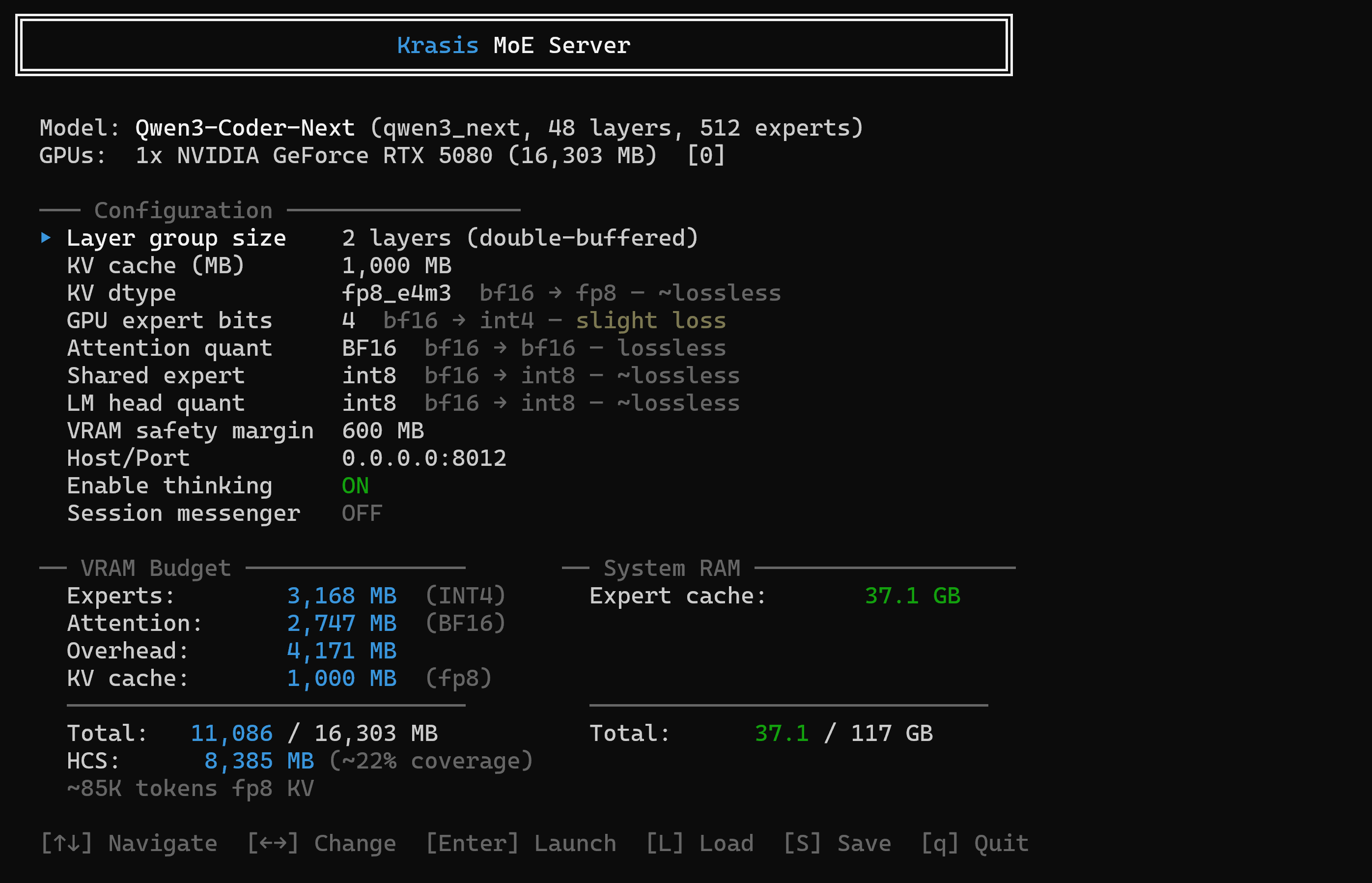Click the Configuration section header

[x=183, y=210]
